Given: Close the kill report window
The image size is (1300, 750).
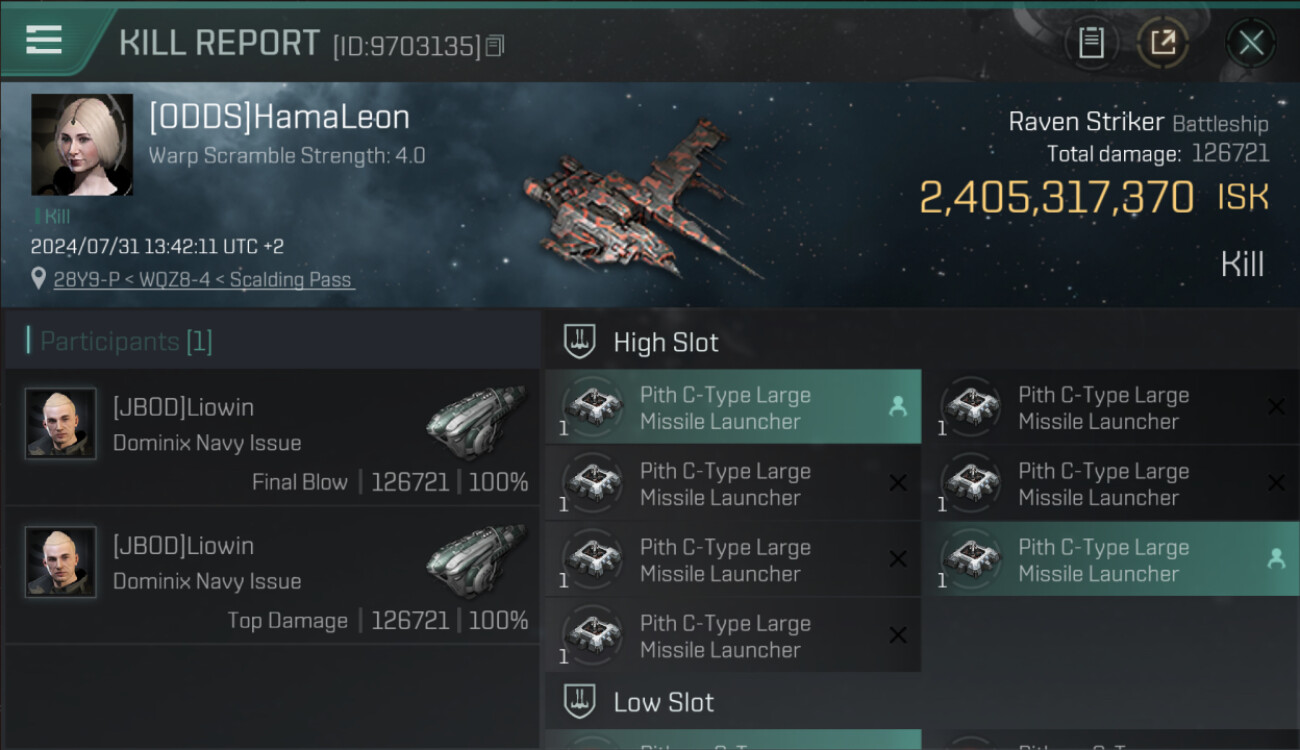Looking at the screenshot, I should click(x=1251, y=43).
